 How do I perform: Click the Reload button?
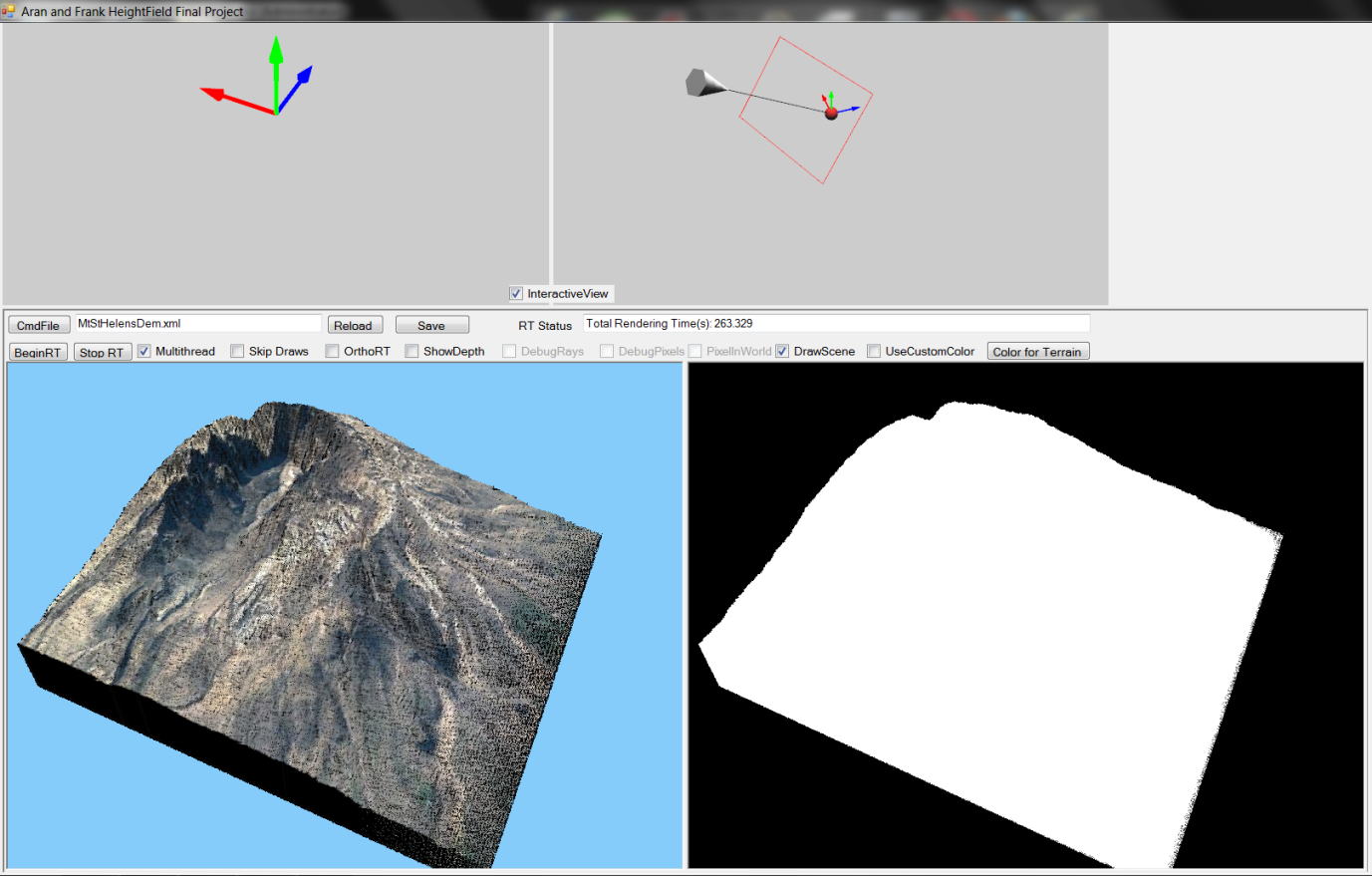355,325
